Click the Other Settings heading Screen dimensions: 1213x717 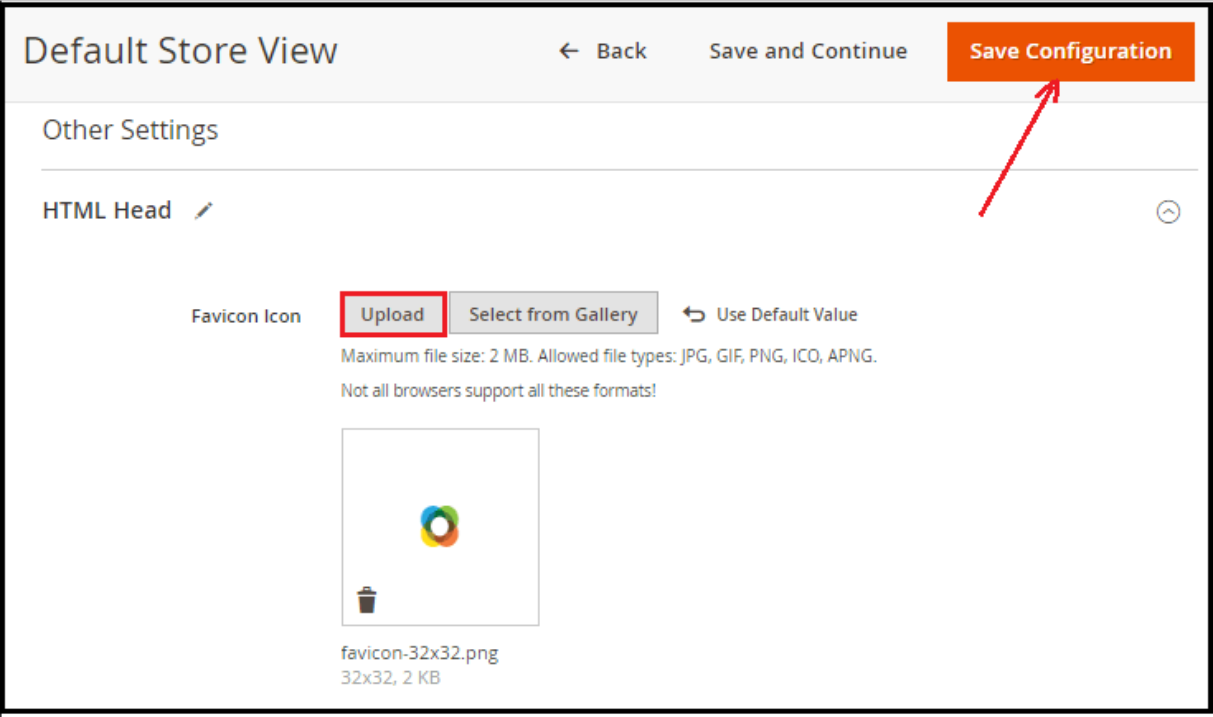click(130, 130)
